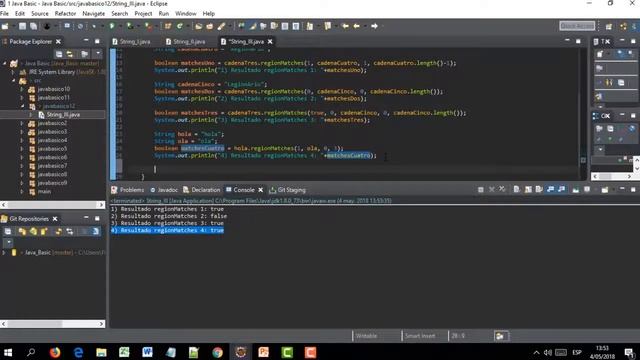The image size is (640, 360).
Task: Click the Open Perspective icon
Action: pos(609,26)
